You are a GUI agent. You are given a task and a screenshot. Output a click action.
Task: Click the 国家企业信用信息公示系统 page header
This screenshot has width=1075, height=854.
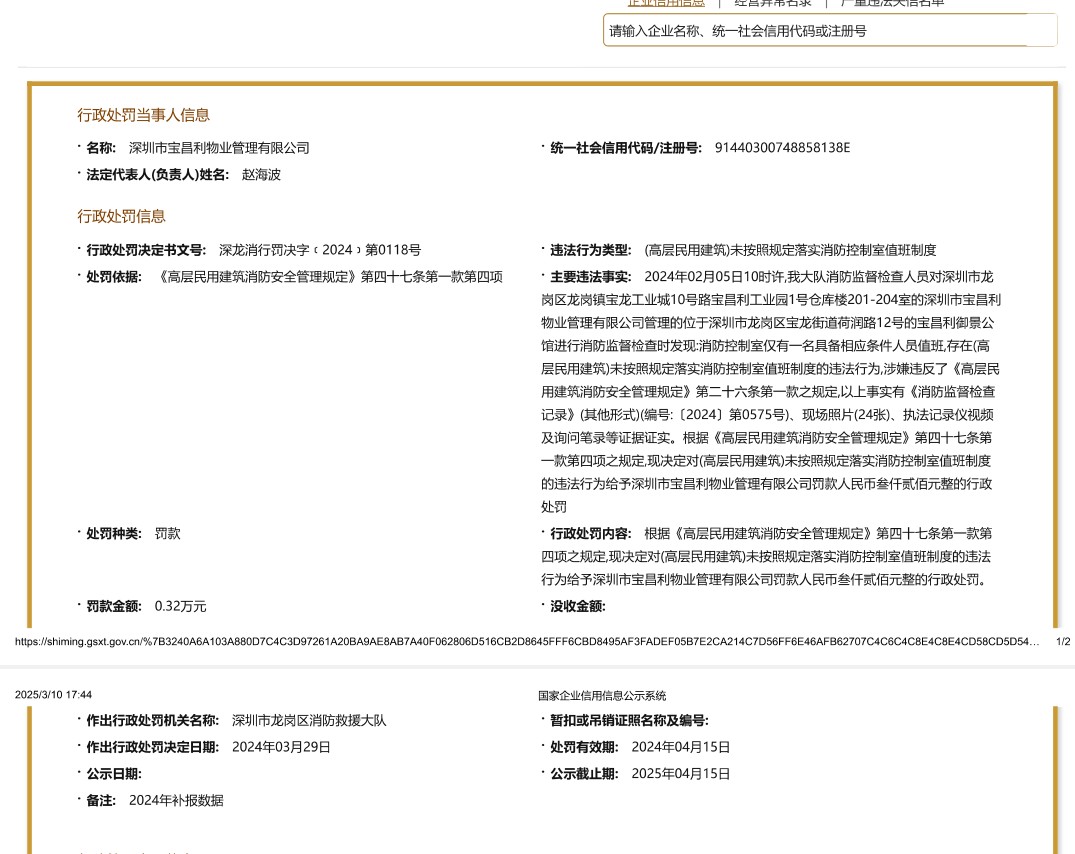[602, 696]
